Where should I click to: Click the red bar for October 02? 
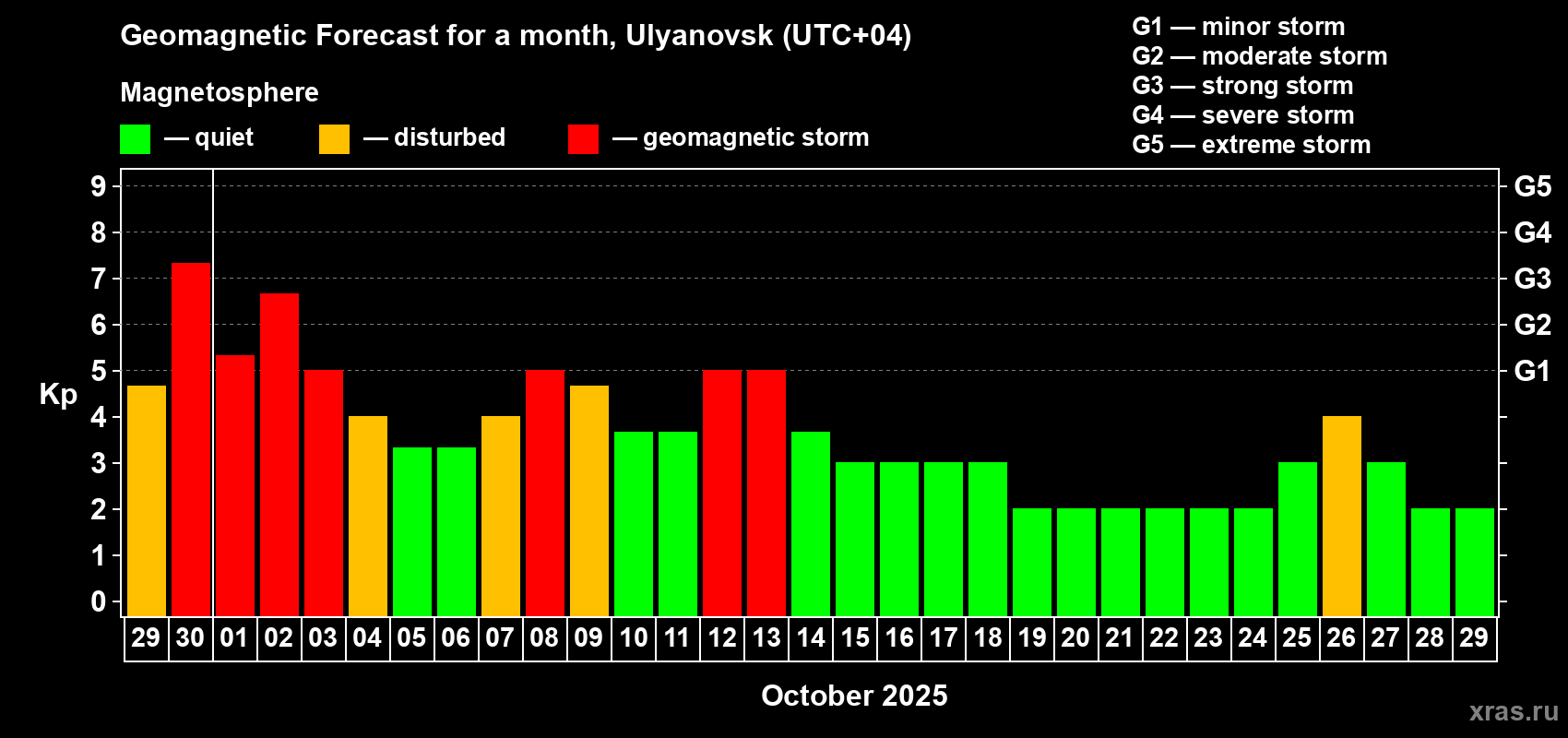[x=279, y=455]
